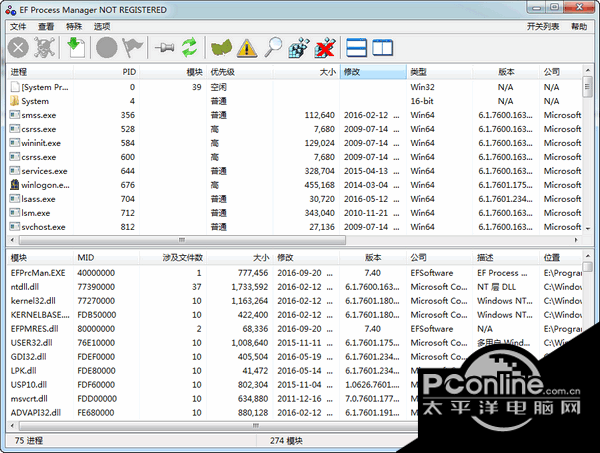Sort modules by MID column header
The width and height of the screenshot is (600, 453).
(106, 257)
